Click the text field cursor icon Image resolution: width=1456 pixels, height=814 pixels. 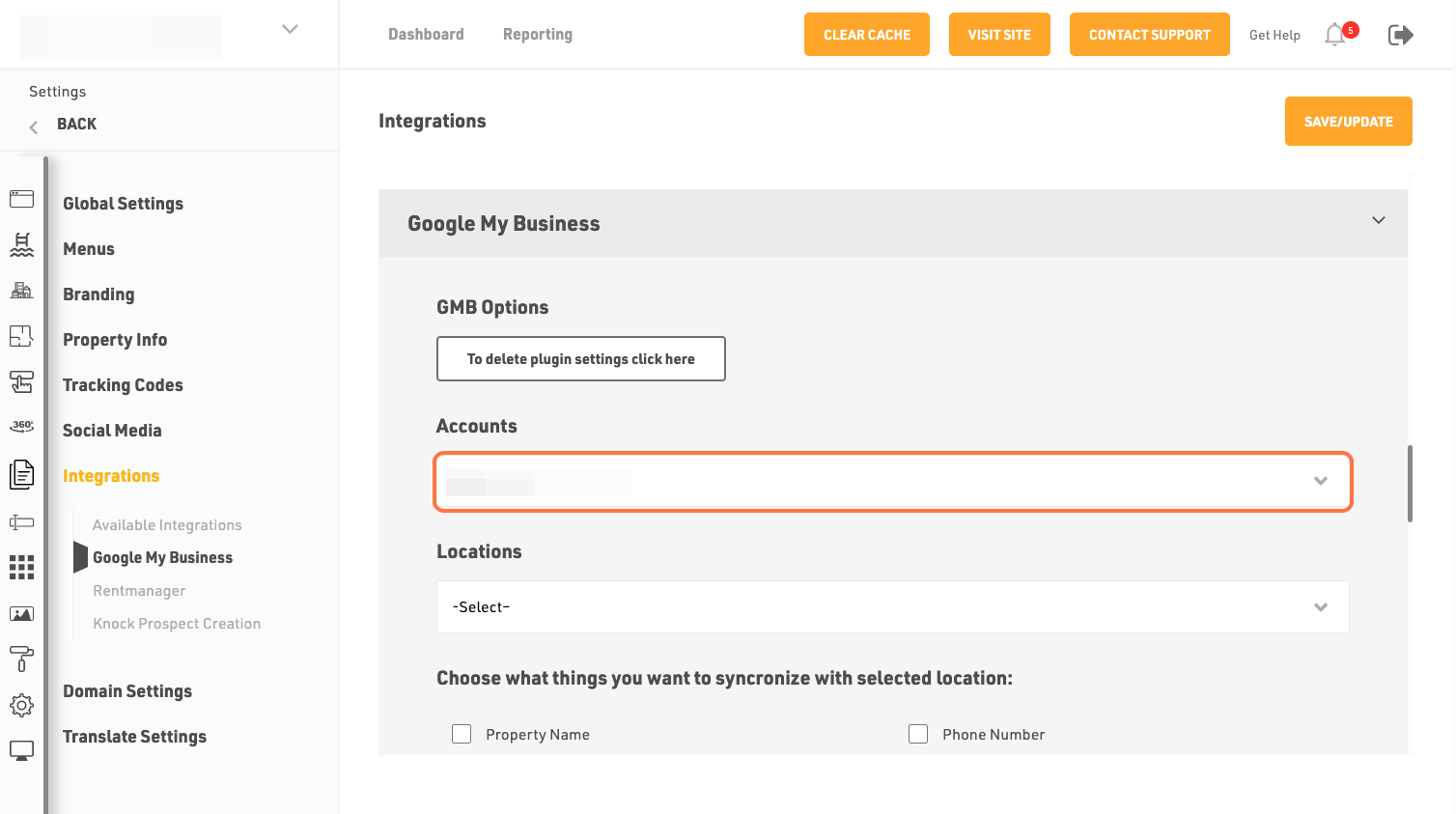tap(21, 522)
